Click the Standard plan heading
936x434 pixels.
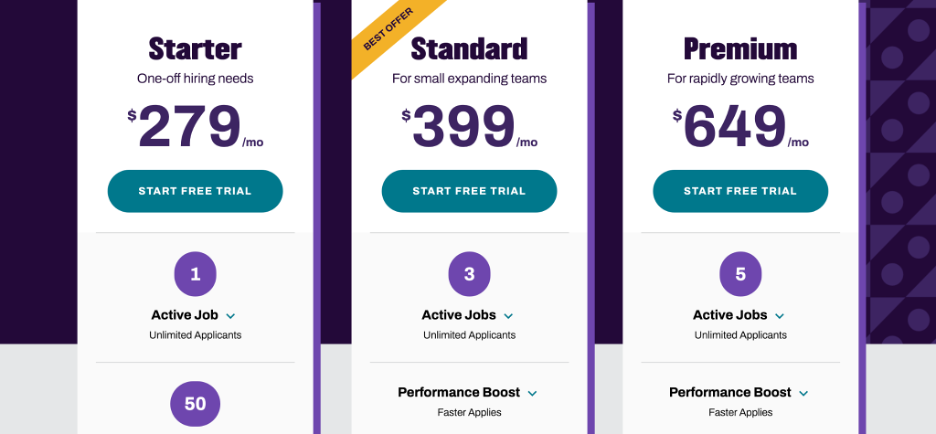click(469, 48)
